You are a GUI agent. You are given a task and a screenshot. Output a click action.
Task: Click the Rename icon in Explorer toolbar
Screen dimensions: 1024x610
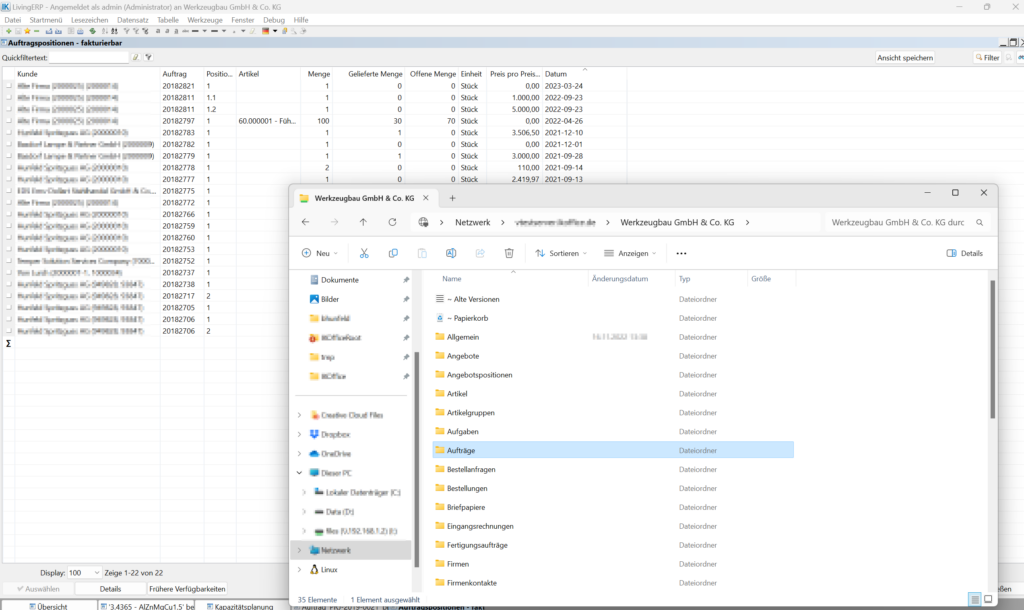point(451,253)
